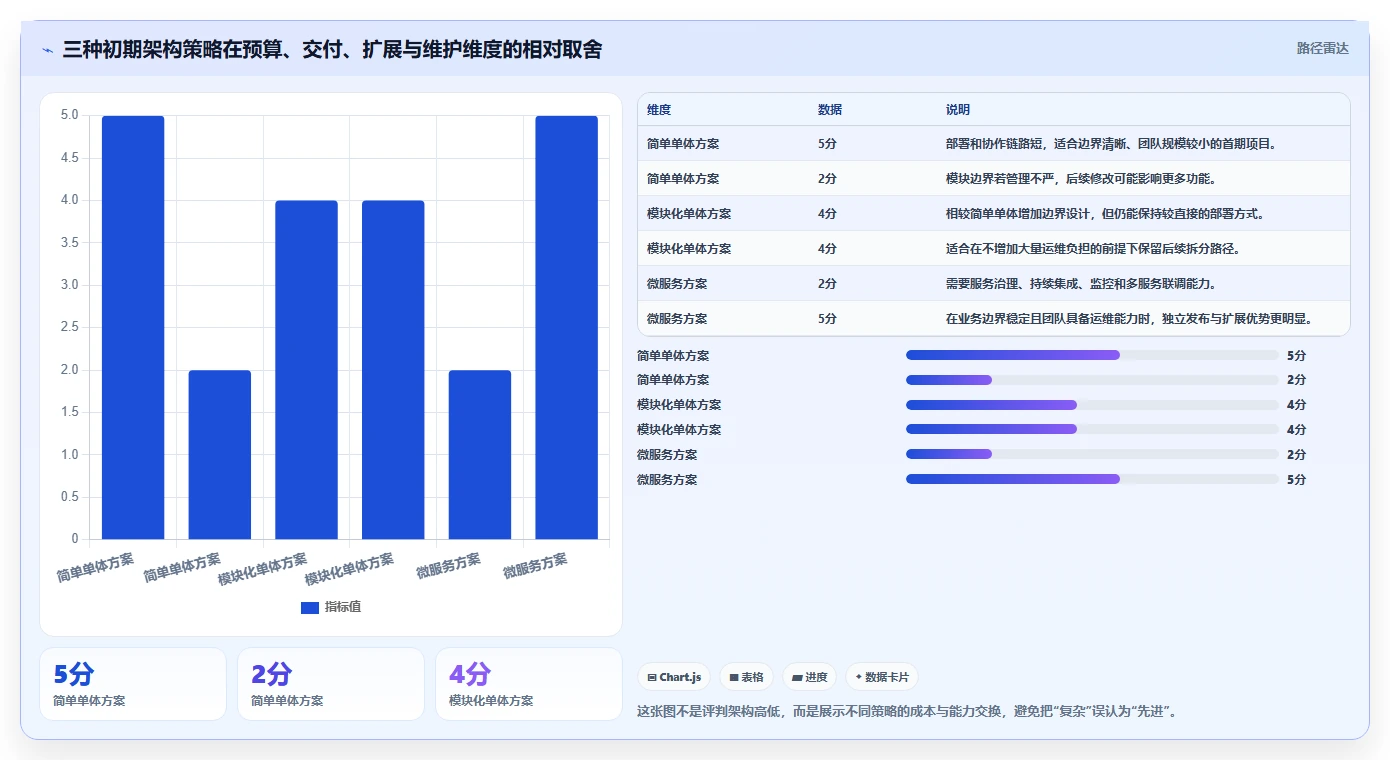
Task: Click the 2分 progress bar for 简单单体方案
Action: pyautogui.click(x=1092, y=380)
